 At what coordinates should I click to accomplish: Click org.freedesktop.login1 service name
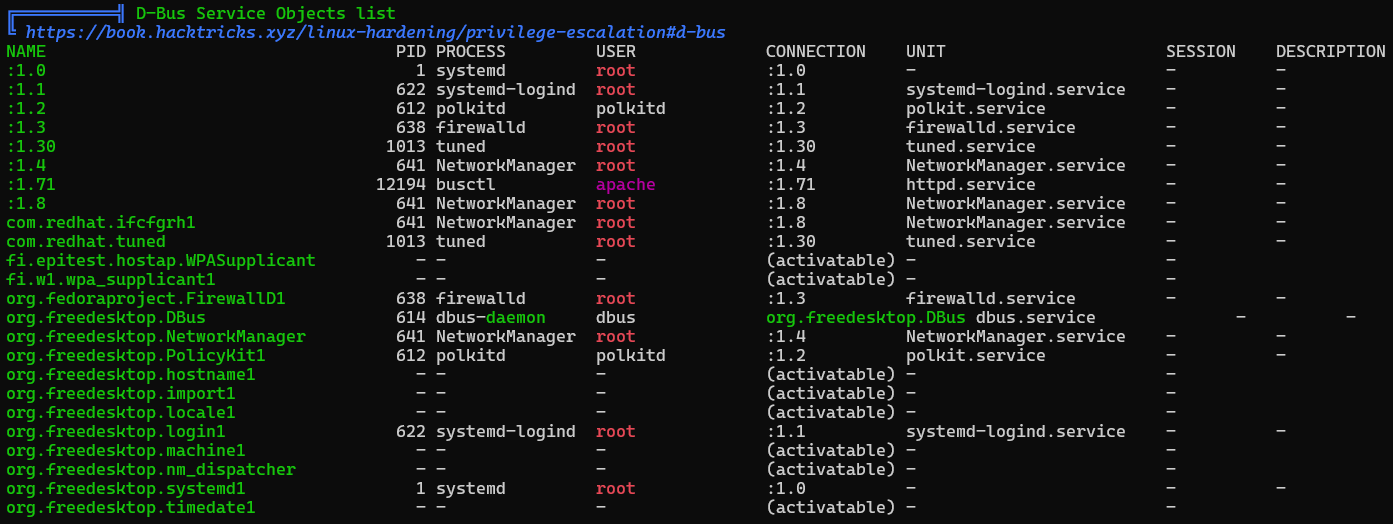[x=116, y=431]
